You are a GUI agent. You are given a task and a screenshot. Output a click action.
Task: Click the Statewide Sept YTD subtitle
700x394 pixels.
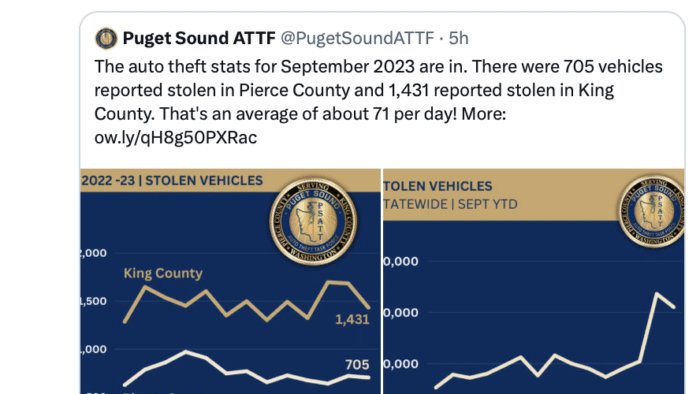pos(450,204)
